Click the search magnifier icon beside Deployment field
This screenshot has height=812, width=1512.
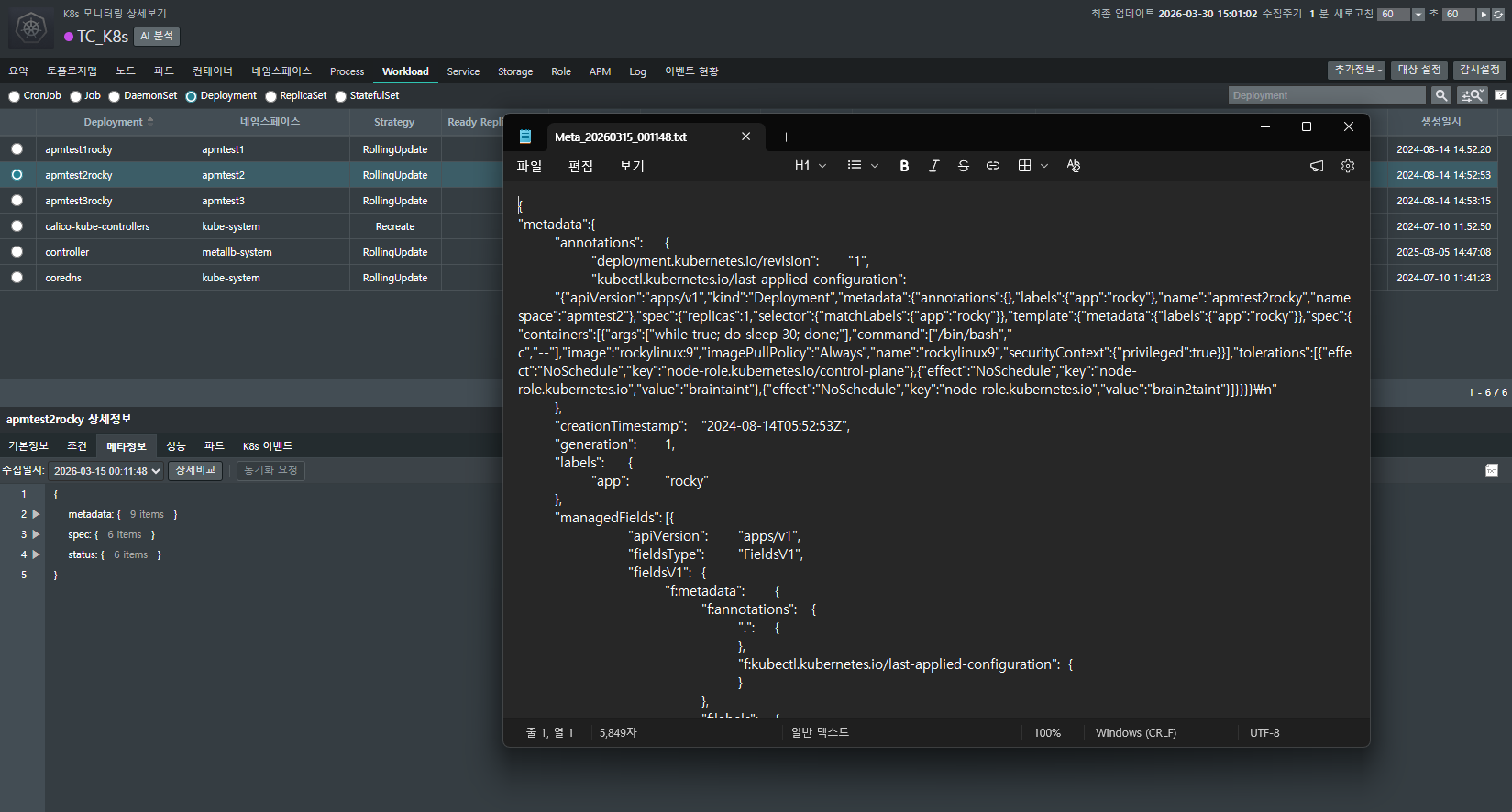pos(1440,95)
